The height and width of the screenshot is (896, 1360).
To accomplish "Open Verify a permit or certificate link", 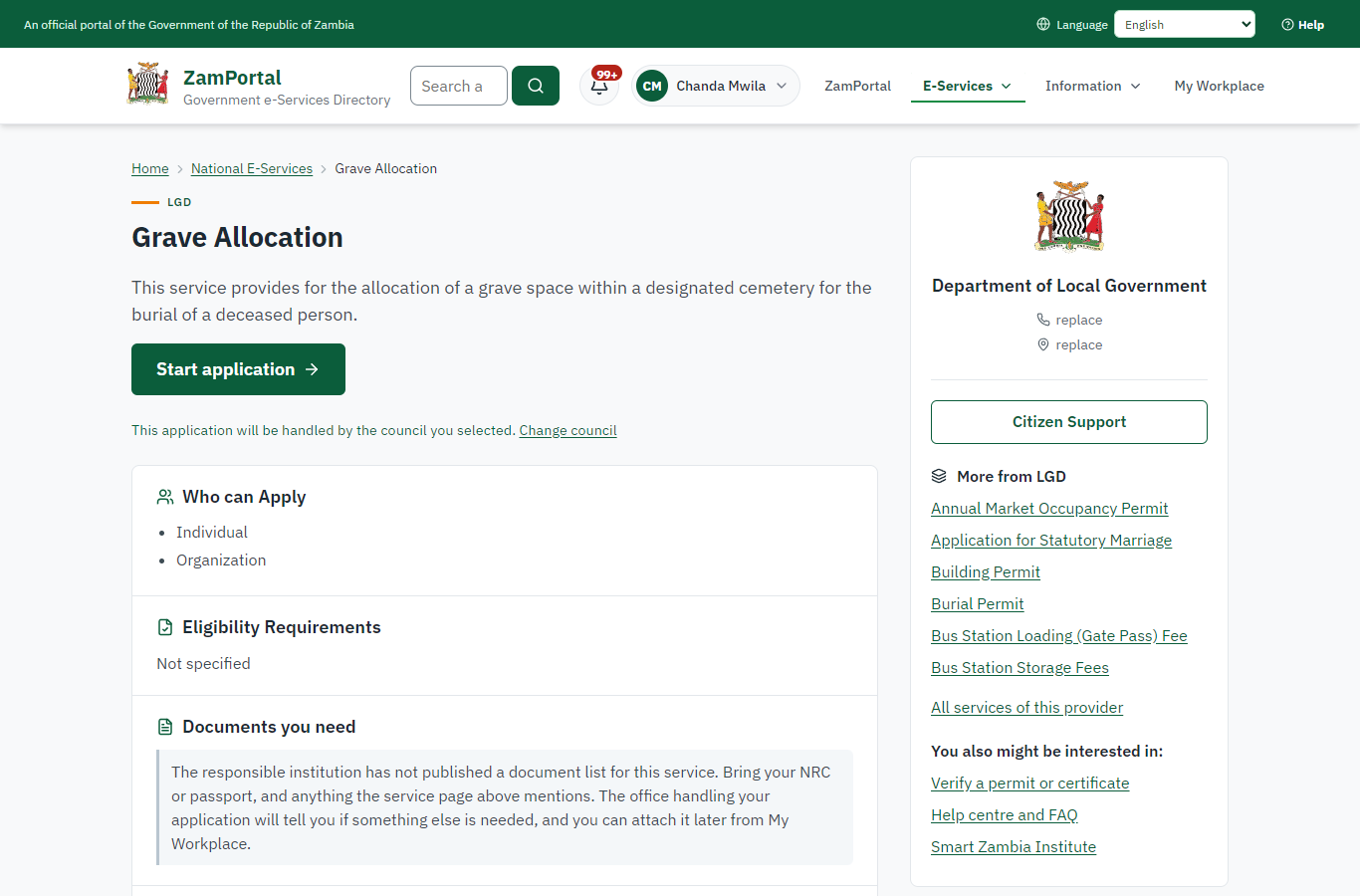I will 1030,783.
